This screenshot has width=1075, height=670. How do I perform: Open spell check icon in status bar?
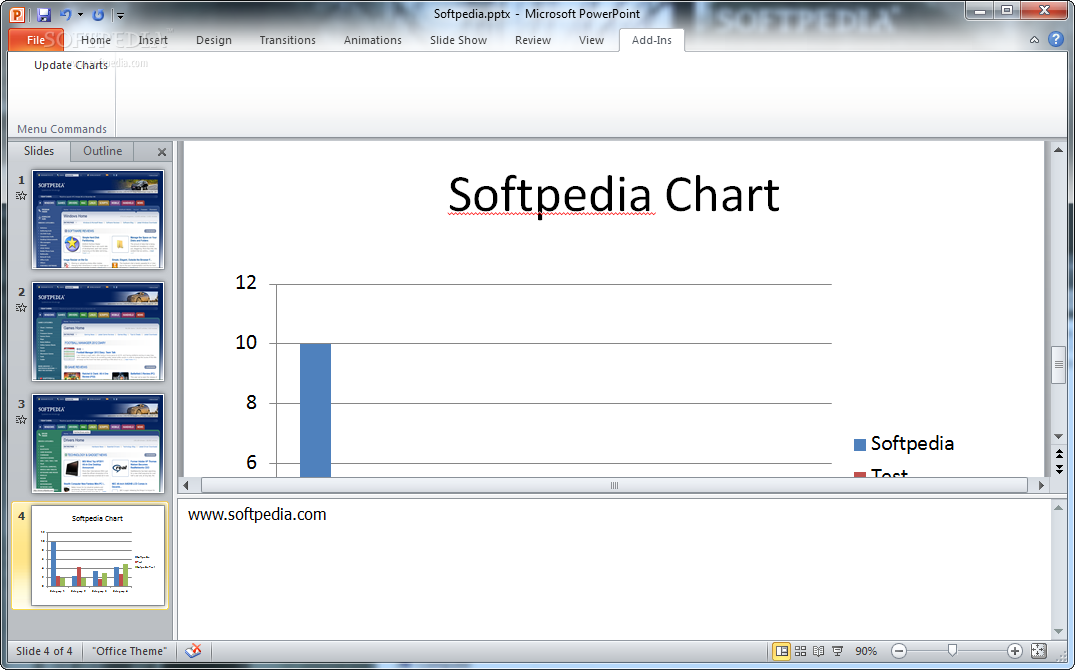pos(193,651)
